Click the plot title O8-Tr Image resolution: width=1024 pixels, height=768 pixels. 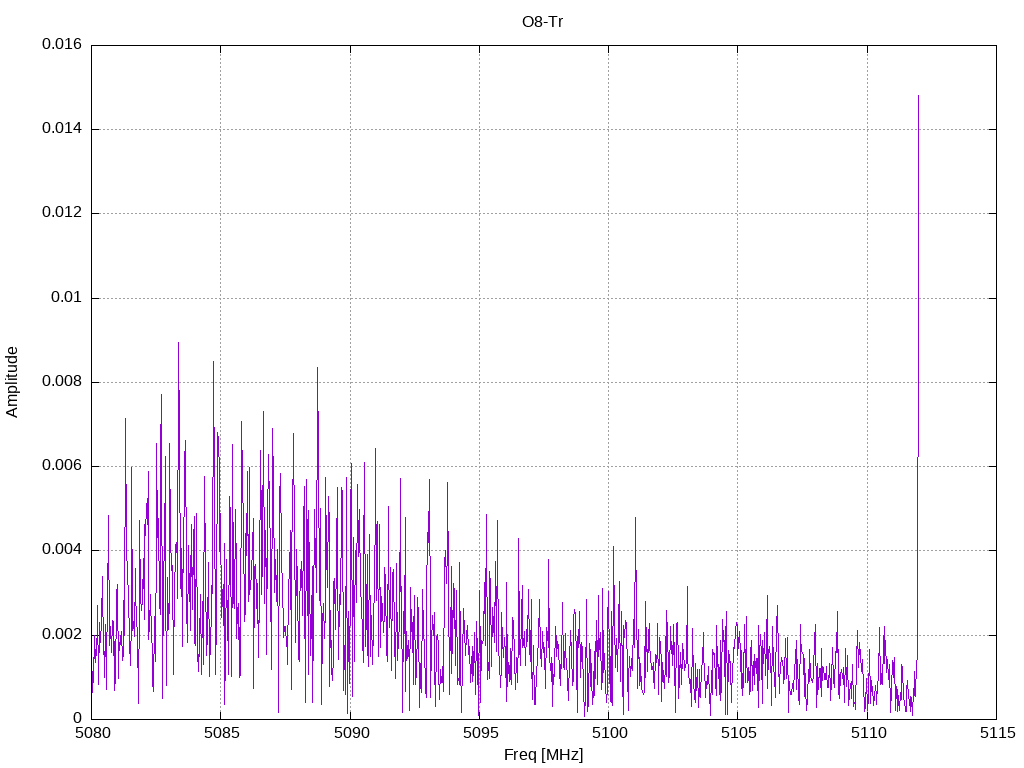coord(543,21)
